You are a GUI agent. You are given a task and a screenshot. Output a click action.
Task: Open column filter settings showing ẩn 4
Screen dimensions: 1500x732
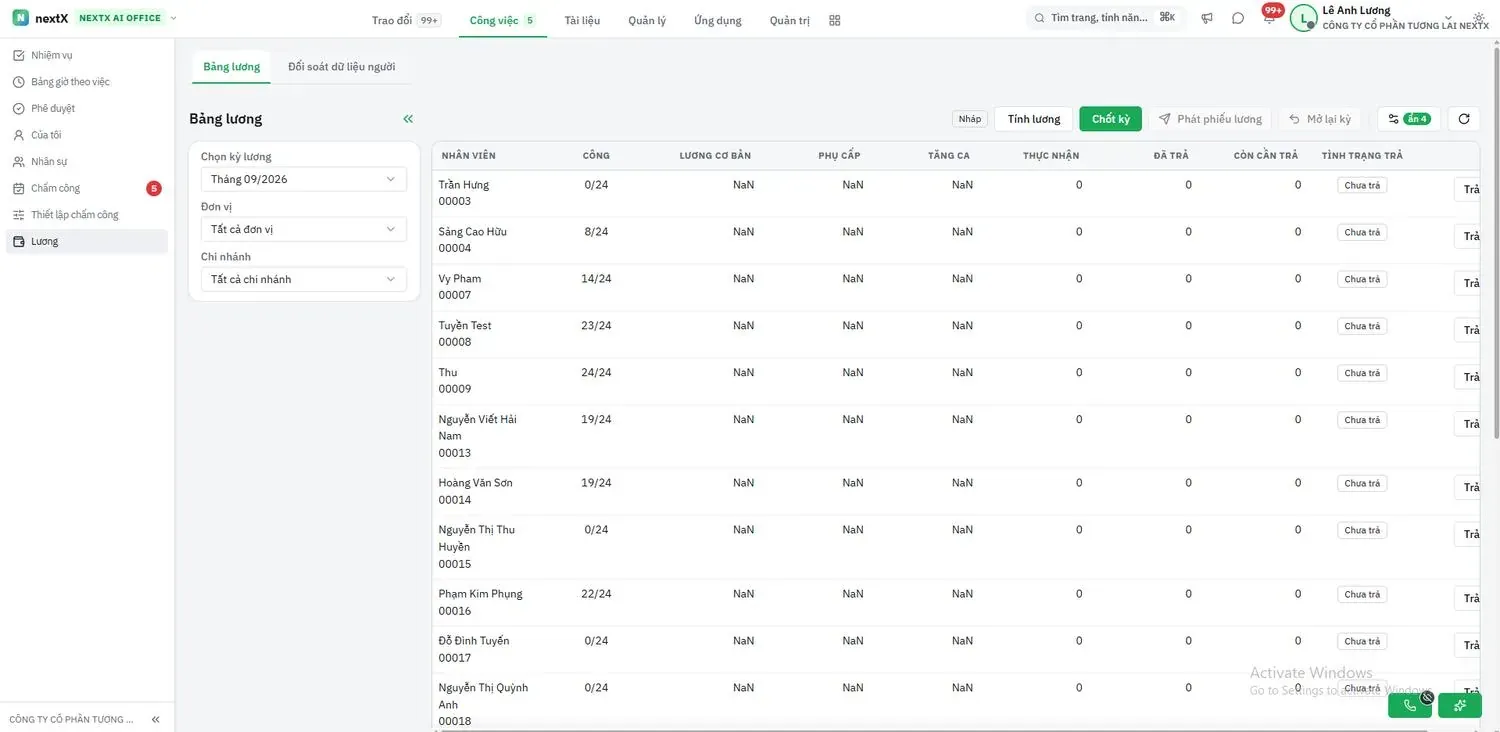pos(1408,119)
